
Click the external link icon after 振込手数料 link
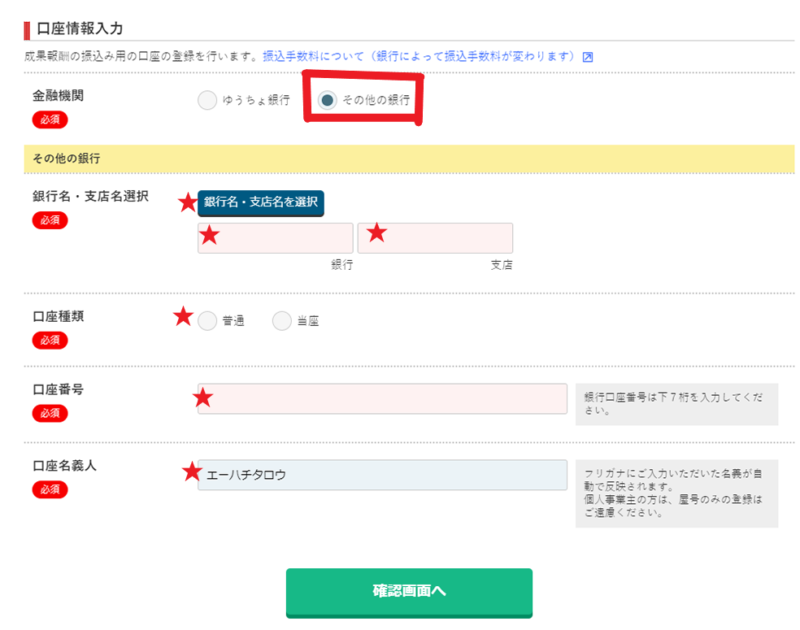pyautogui.click(x=588, y=57)
